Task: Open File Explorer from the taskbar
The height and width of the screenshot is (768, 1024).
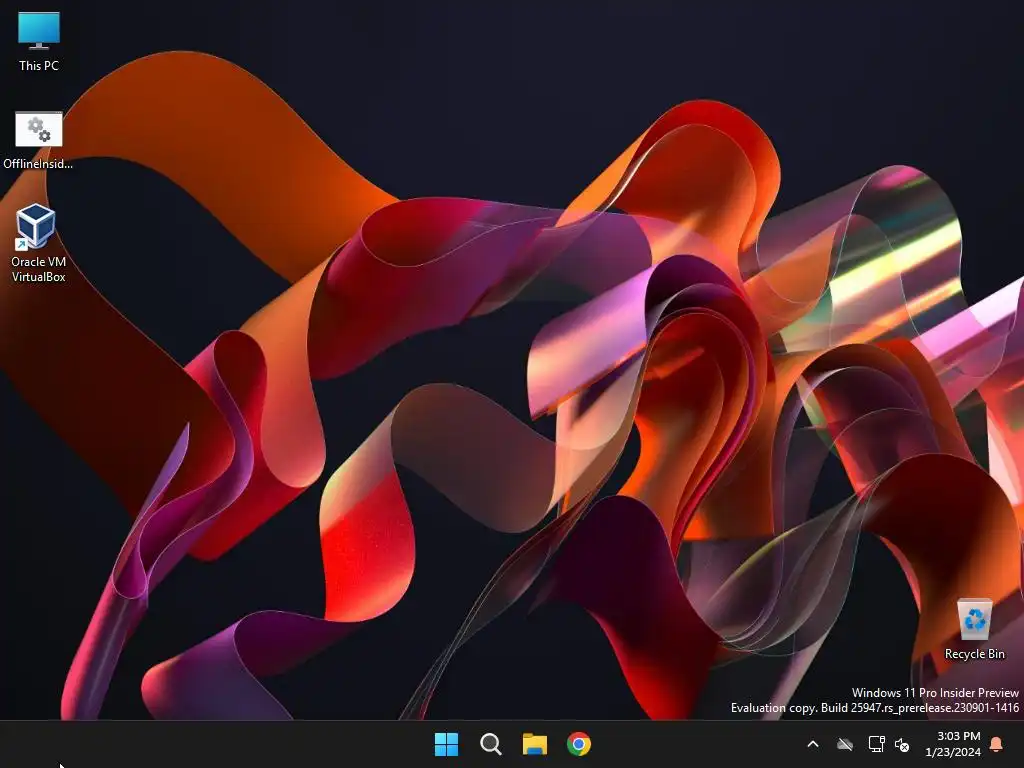Action: tap(534, 744)
